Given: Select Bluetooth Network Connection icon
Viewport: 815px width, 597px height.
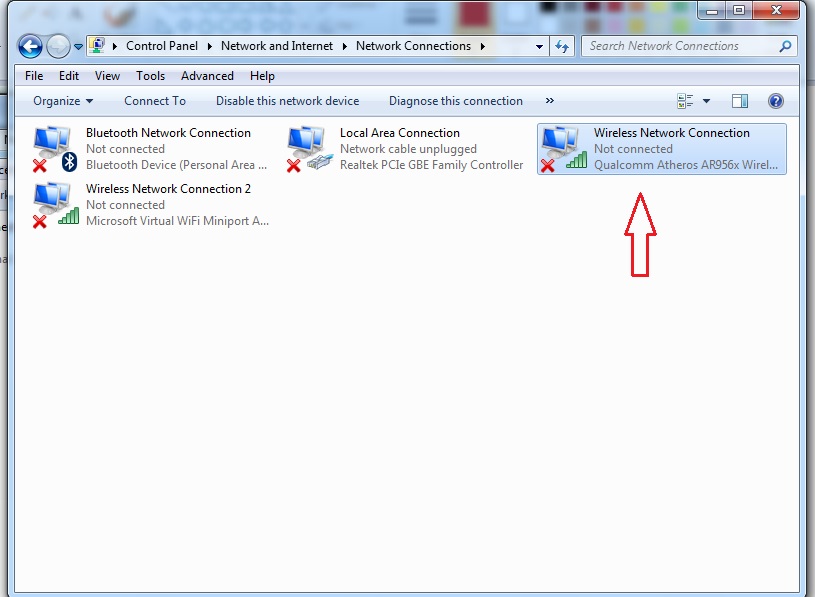Looking at the screenshot, I should (55, 149).
